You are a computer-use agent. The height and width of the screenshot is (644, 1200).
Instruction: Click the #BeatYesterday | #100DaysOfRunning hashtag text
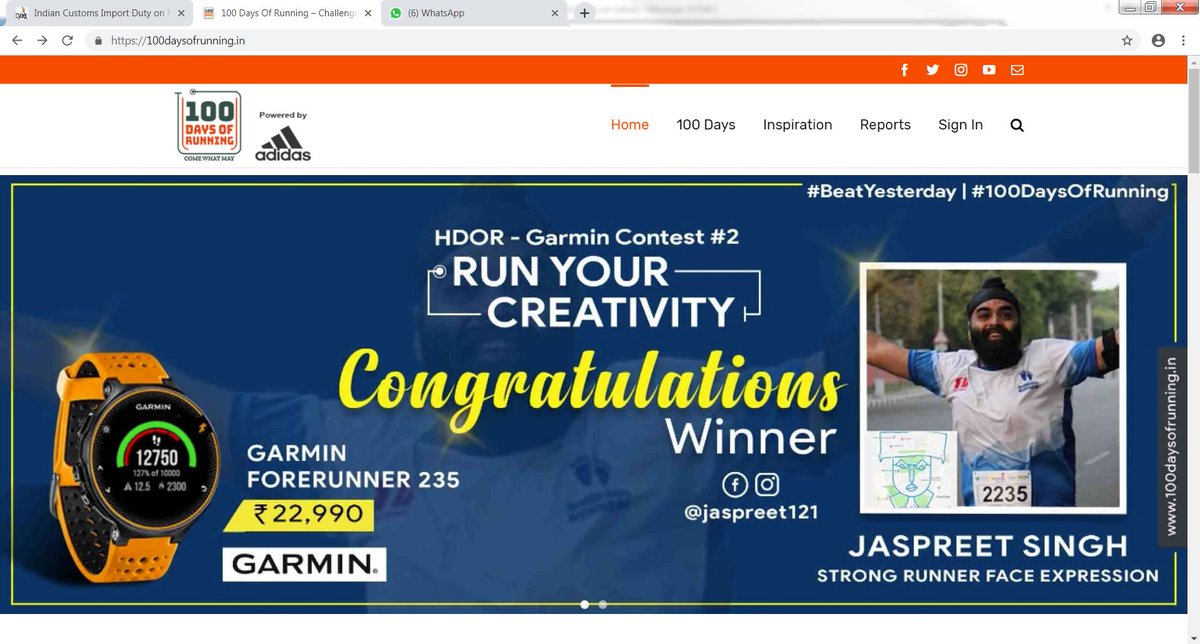tap(987, 191)
